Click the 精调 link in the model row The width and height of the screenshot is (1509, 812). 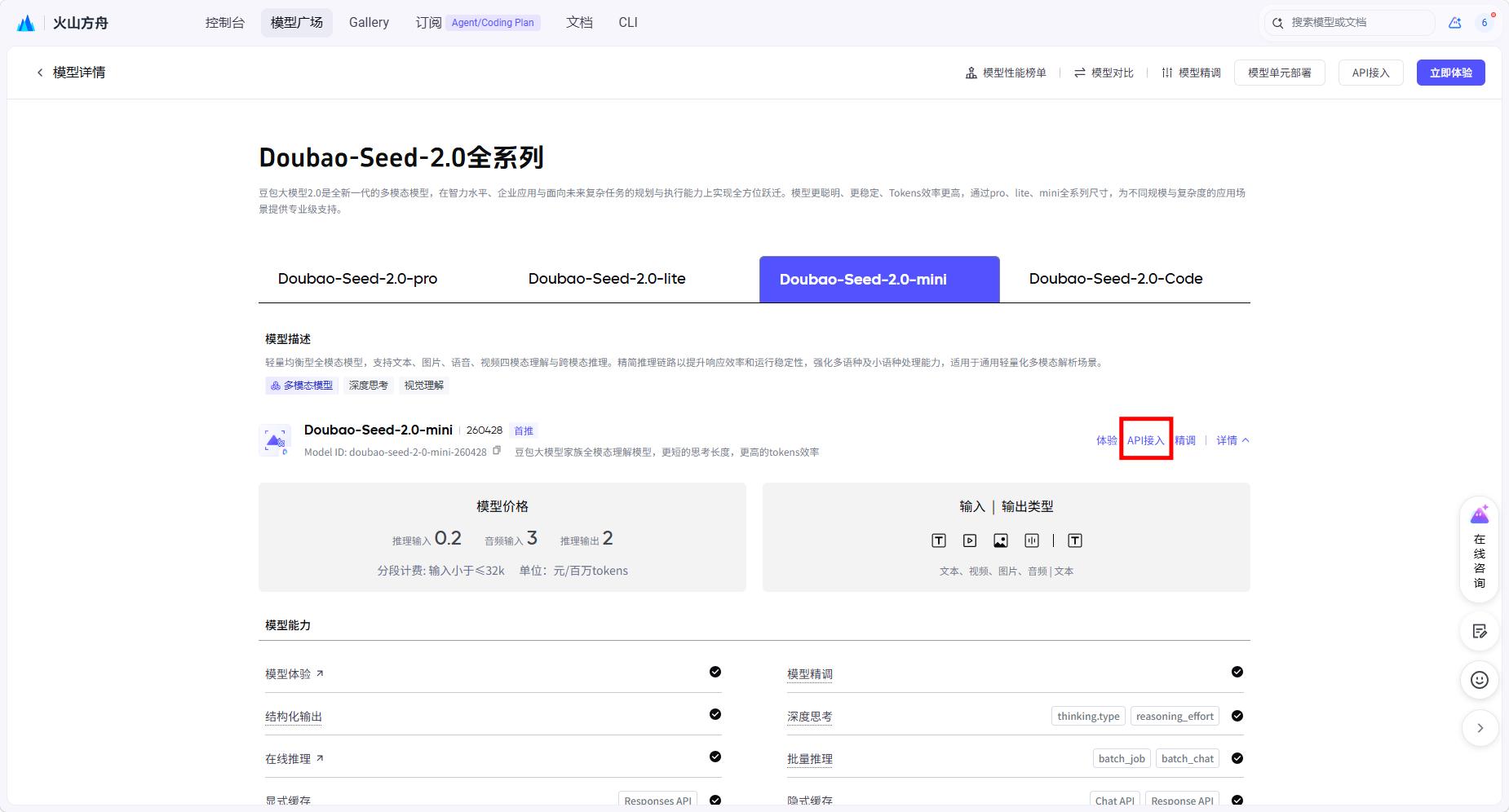click(1185, 440)
